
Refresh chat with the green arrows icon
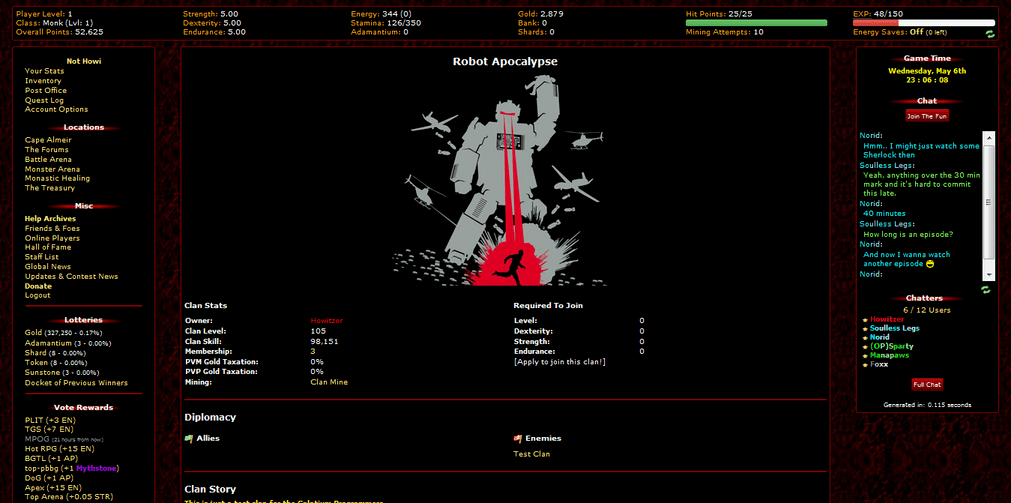pyautogui.click(x=985, y=290)
